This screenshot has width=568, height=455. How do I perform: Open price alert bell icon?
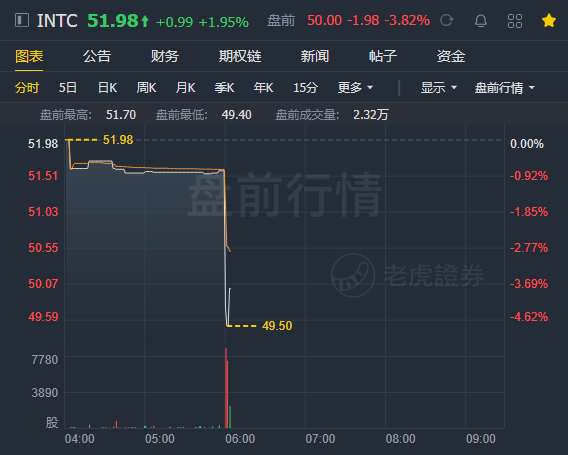click(481, 21)
